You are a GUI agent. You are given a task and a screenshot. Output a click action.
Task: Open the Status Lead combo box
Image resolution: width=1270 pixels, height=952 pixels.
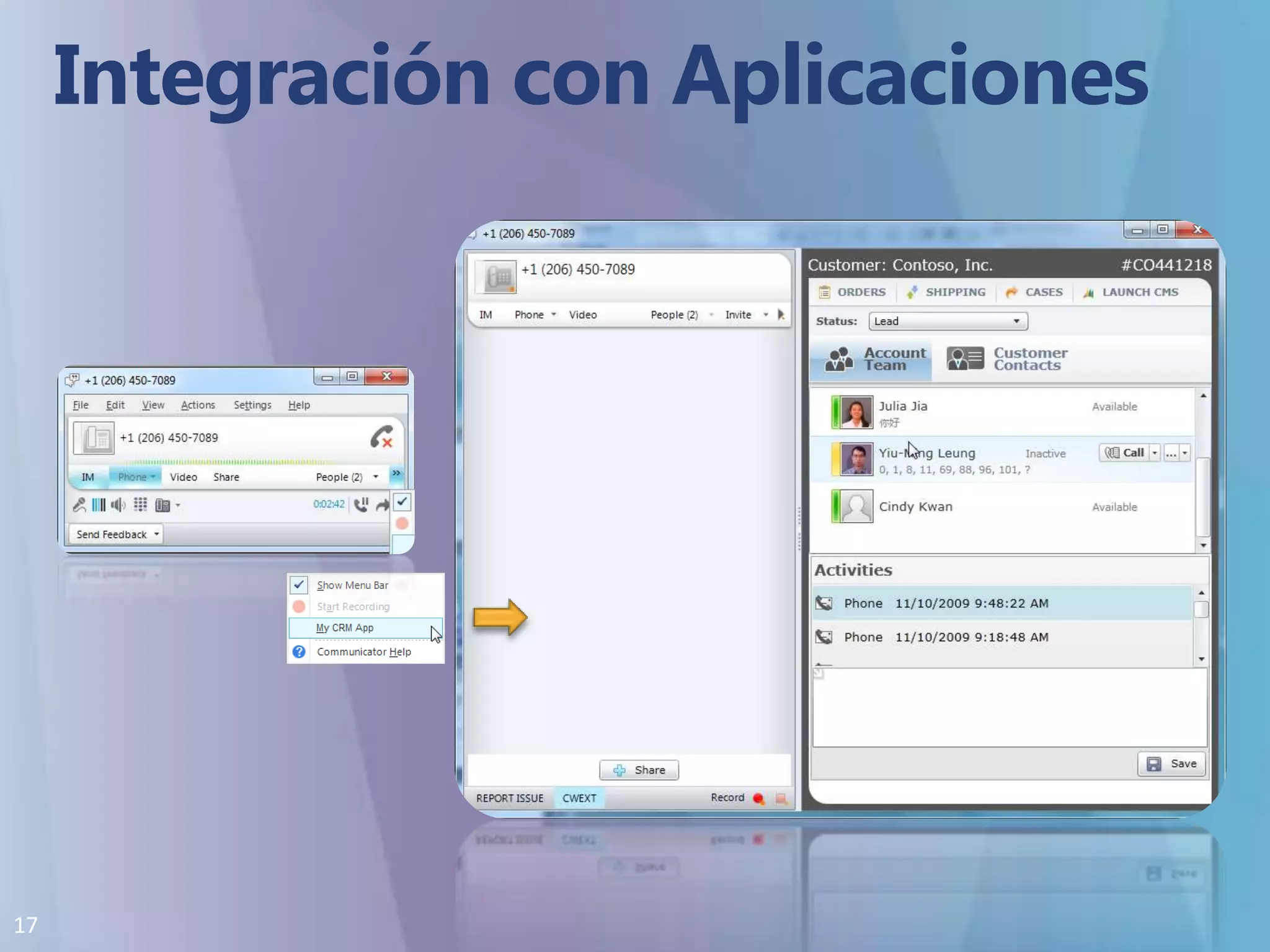point(948,321)
